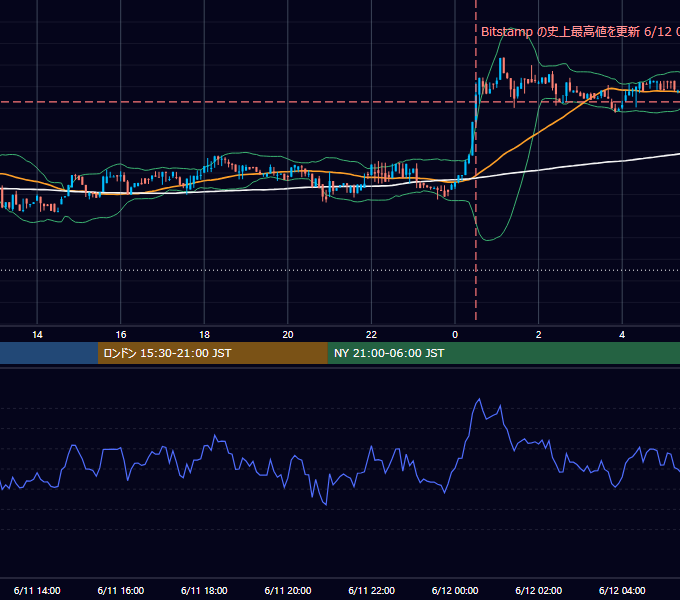Click the hour label 22 on the chart axis

[x=371, y=335]
